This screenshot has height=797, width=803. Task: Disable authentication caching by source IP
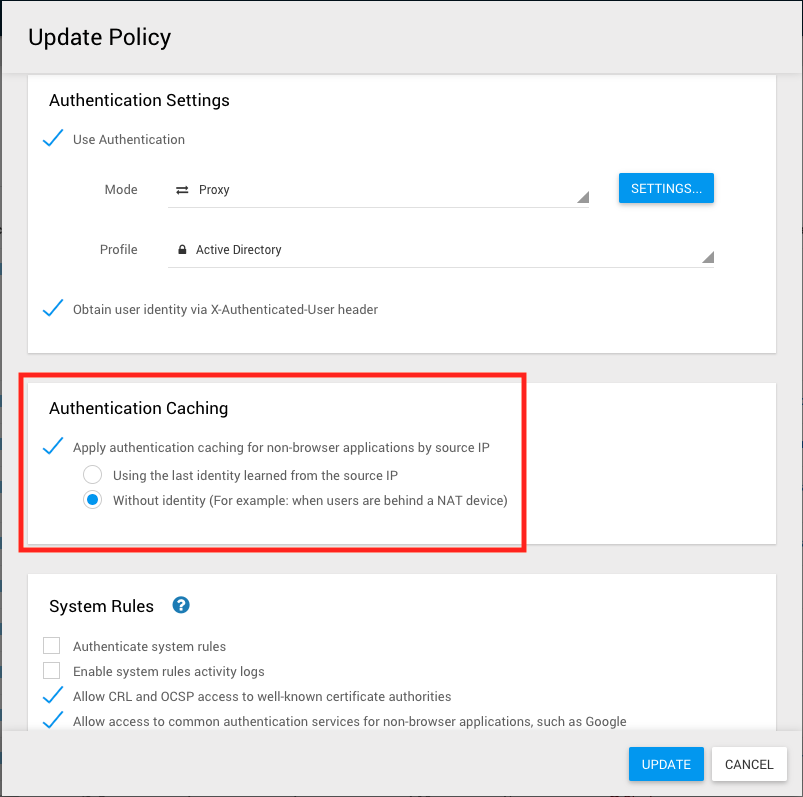coord(54,447)
